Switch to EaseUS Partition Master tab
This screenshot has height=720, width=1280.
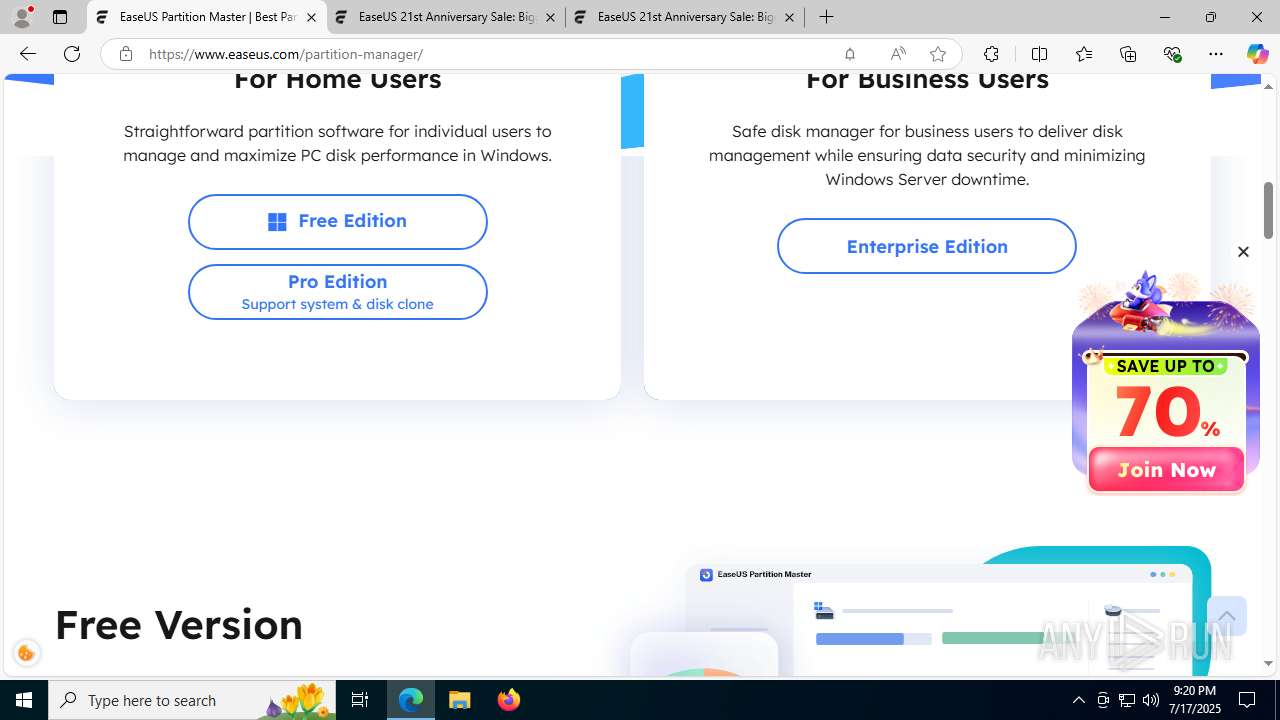pyautogui.click(x=208, y=17)
